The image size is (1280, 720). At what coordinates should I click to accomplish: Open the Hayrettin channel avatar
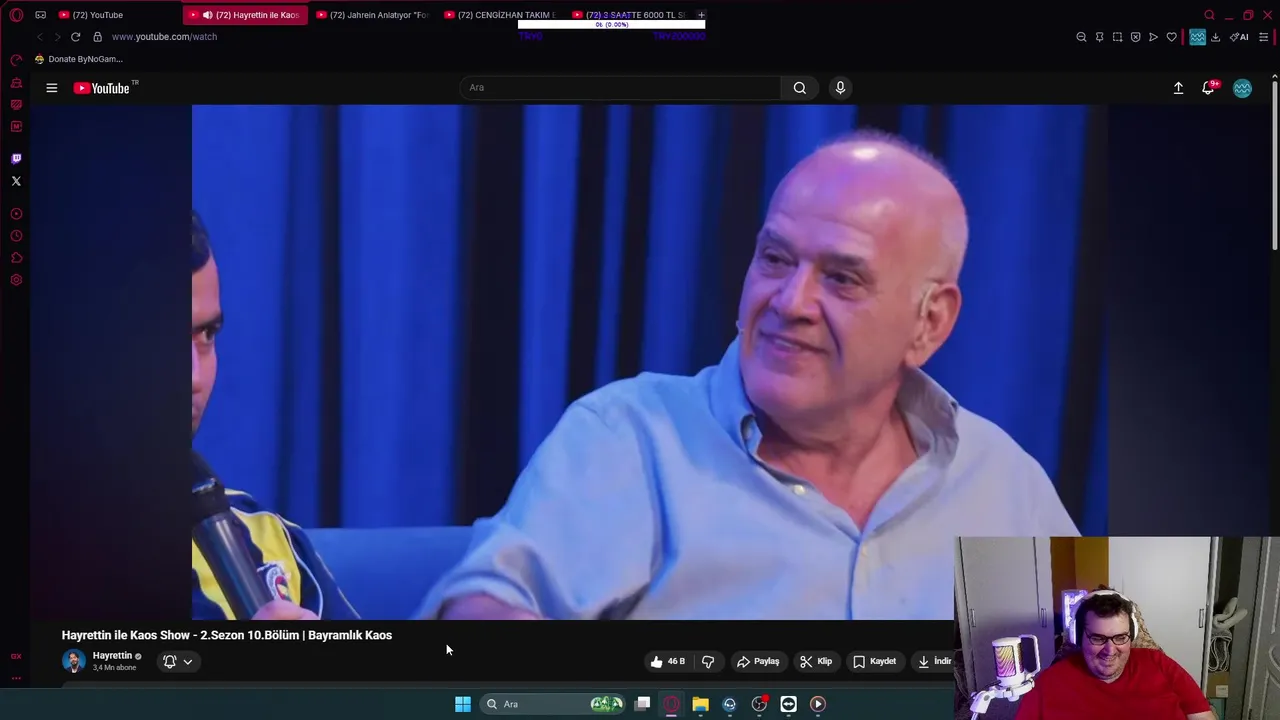(x=73, y=661)
